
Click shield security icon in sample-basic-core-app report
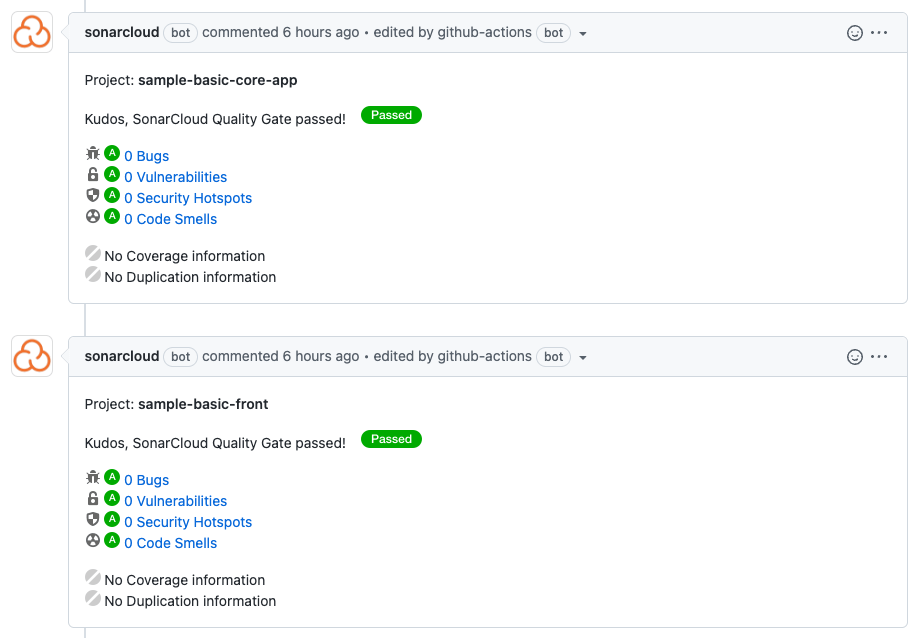coord(92,195)
